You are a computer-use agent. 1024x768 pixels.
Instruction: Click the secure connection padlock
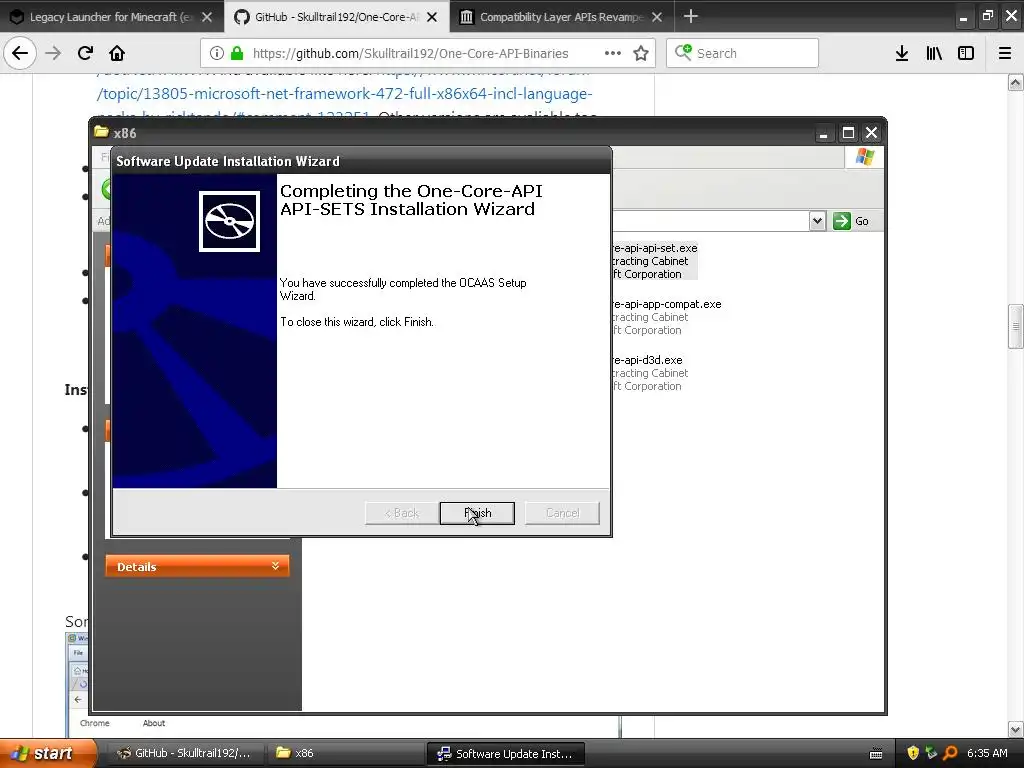(x=237, y=53)
